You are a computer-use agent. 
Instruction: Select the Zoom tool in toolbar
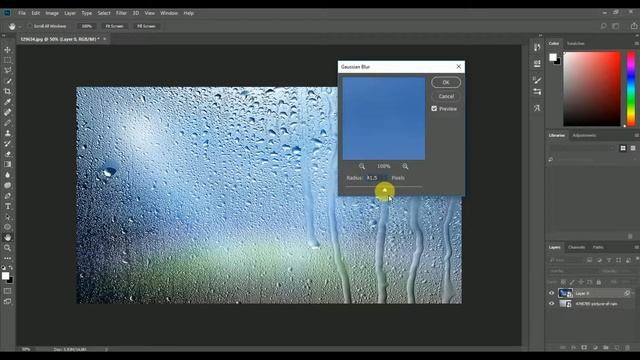point(8,248)
